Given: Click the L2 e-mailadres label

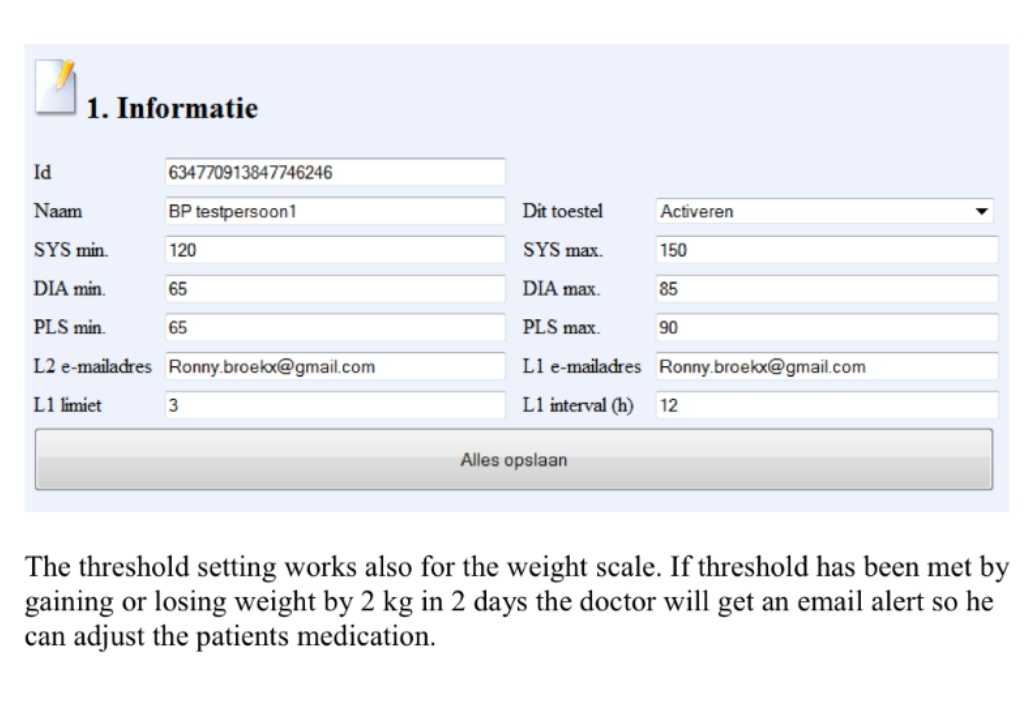Looking at the screenshot, I should coord(92,367).
